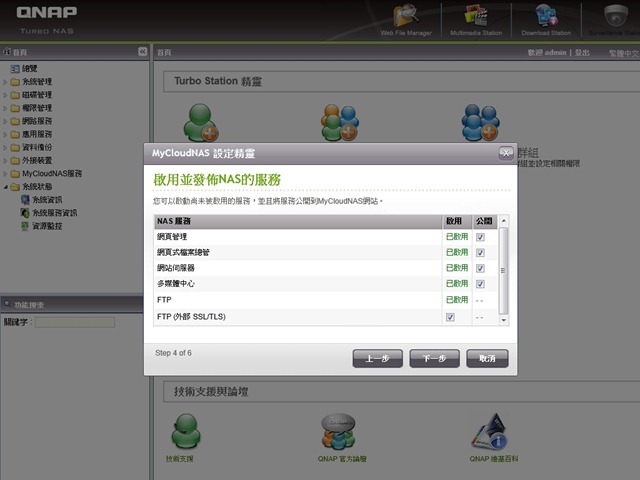640x480 pixels.
Task: Click the service list scrollbar thumb
Action: point(503,270)
